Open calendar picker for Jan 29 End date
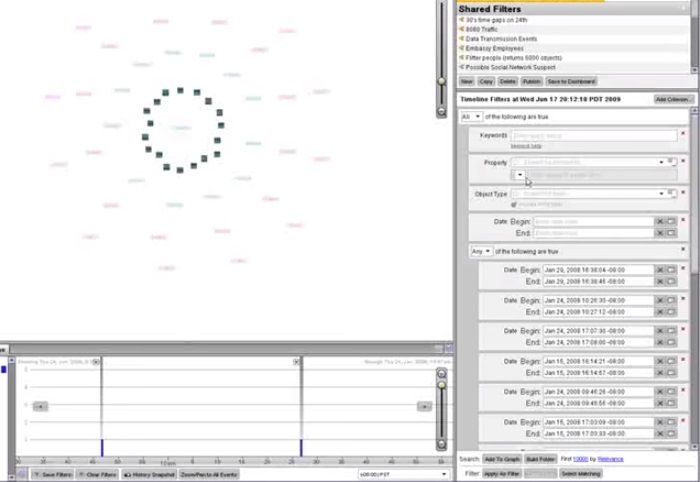 (671, 282)
